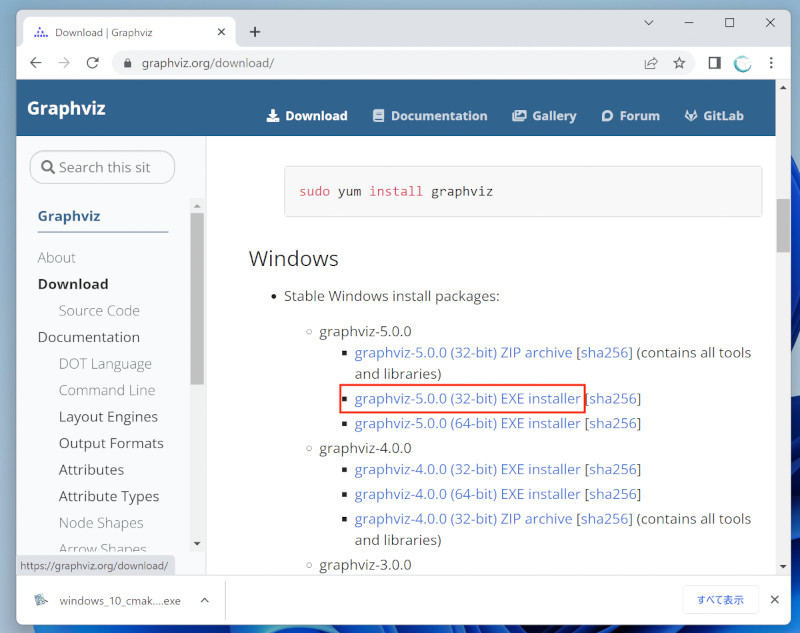Click graphviz-5.0.0 (32-bit) EXE installer link
800x633 pixels.
(x=467, y=399)
